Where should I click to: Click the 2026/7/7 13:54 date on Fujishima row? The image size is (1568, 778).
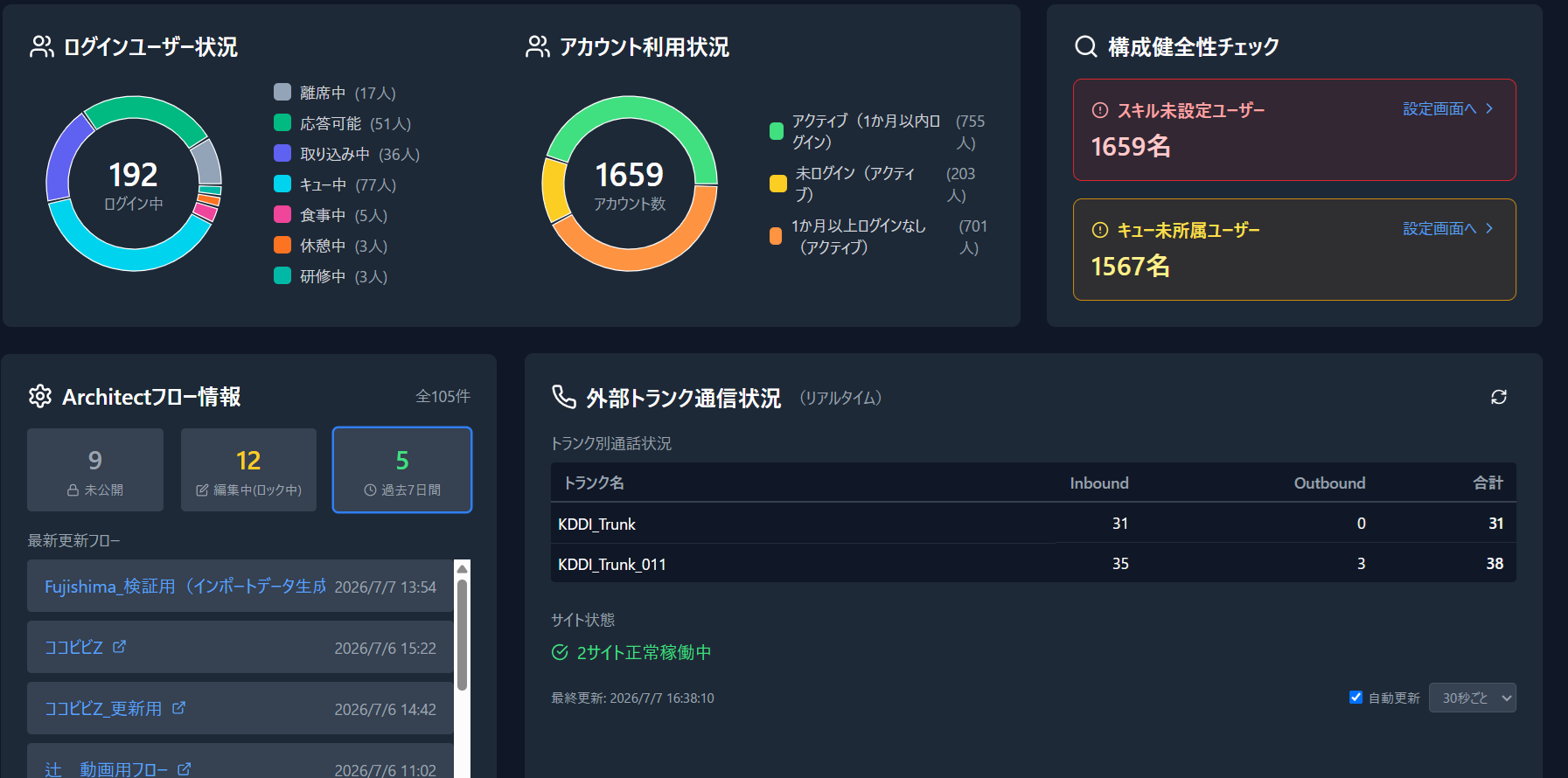(385, 587)
